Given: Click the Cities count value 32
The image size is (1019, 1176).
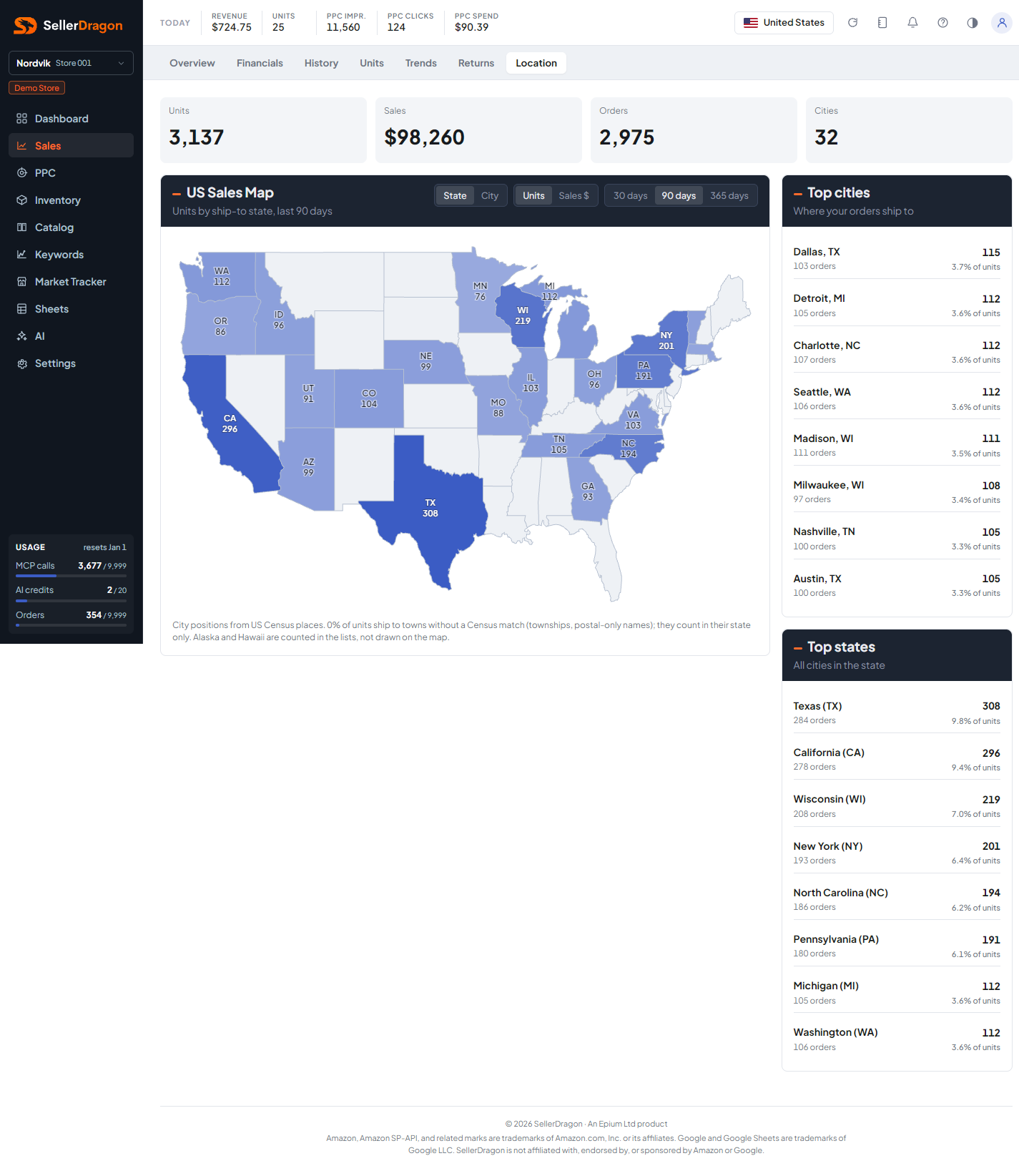Looking at the screenshot, I should [x=826, y=137].
